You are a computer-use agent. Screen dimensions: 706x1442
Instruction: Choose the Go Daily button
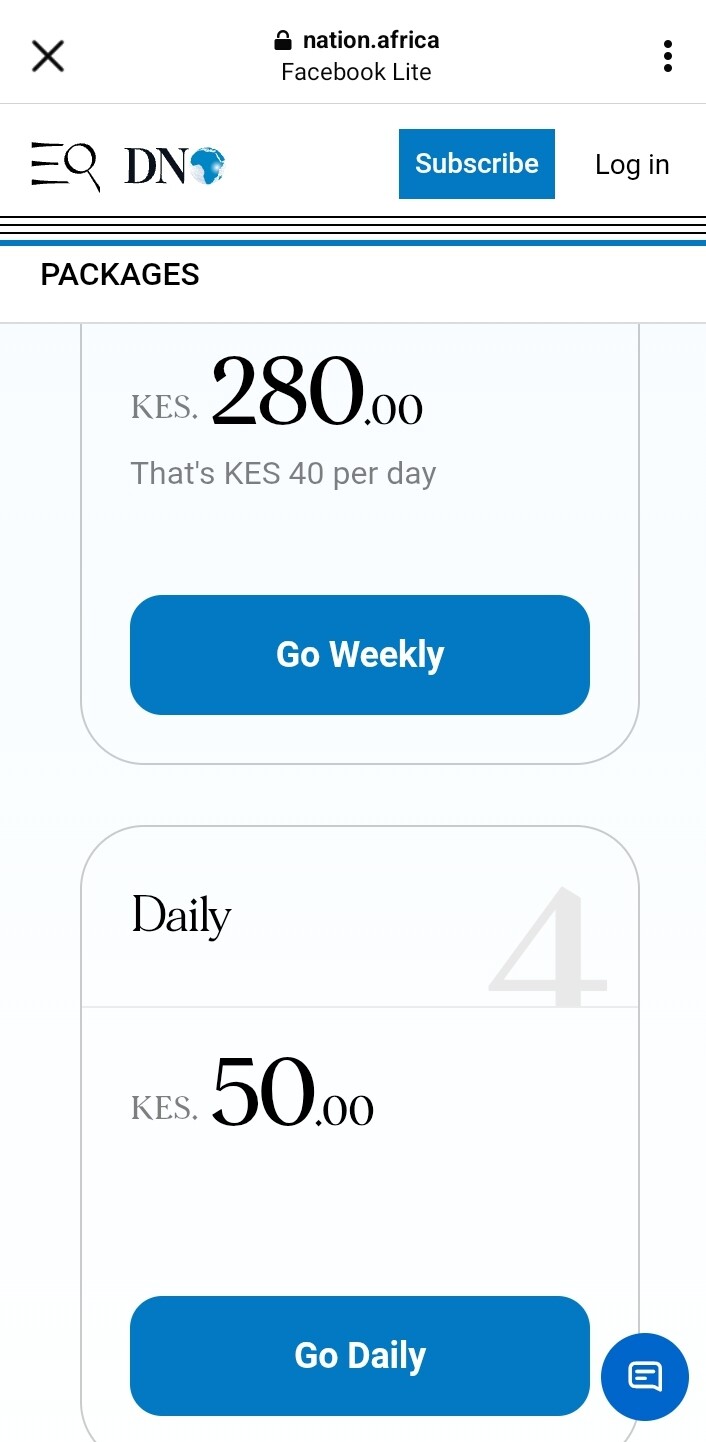360,1356
